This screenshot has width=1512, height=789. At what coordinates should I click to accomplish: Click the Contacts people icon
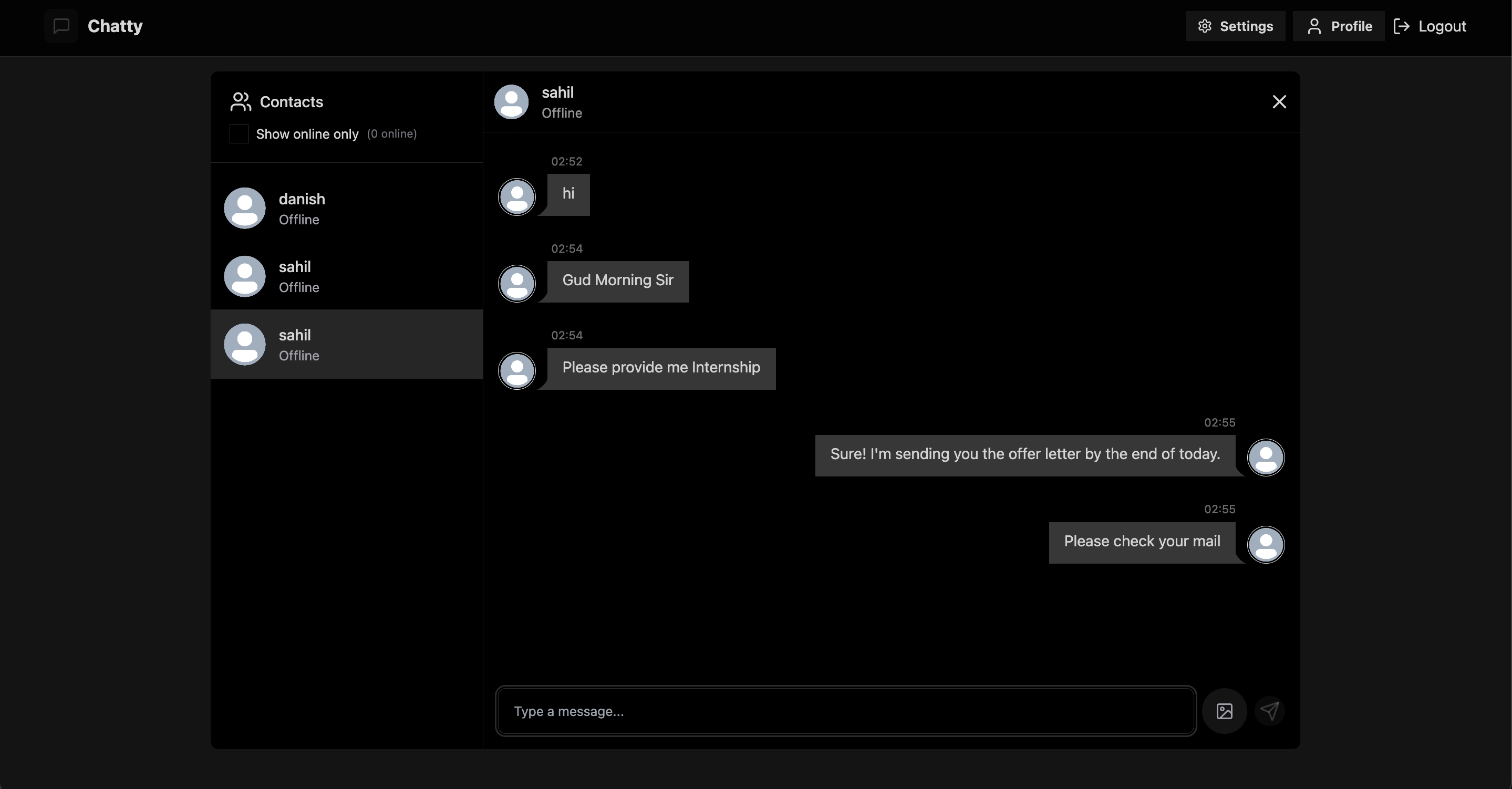241,101
